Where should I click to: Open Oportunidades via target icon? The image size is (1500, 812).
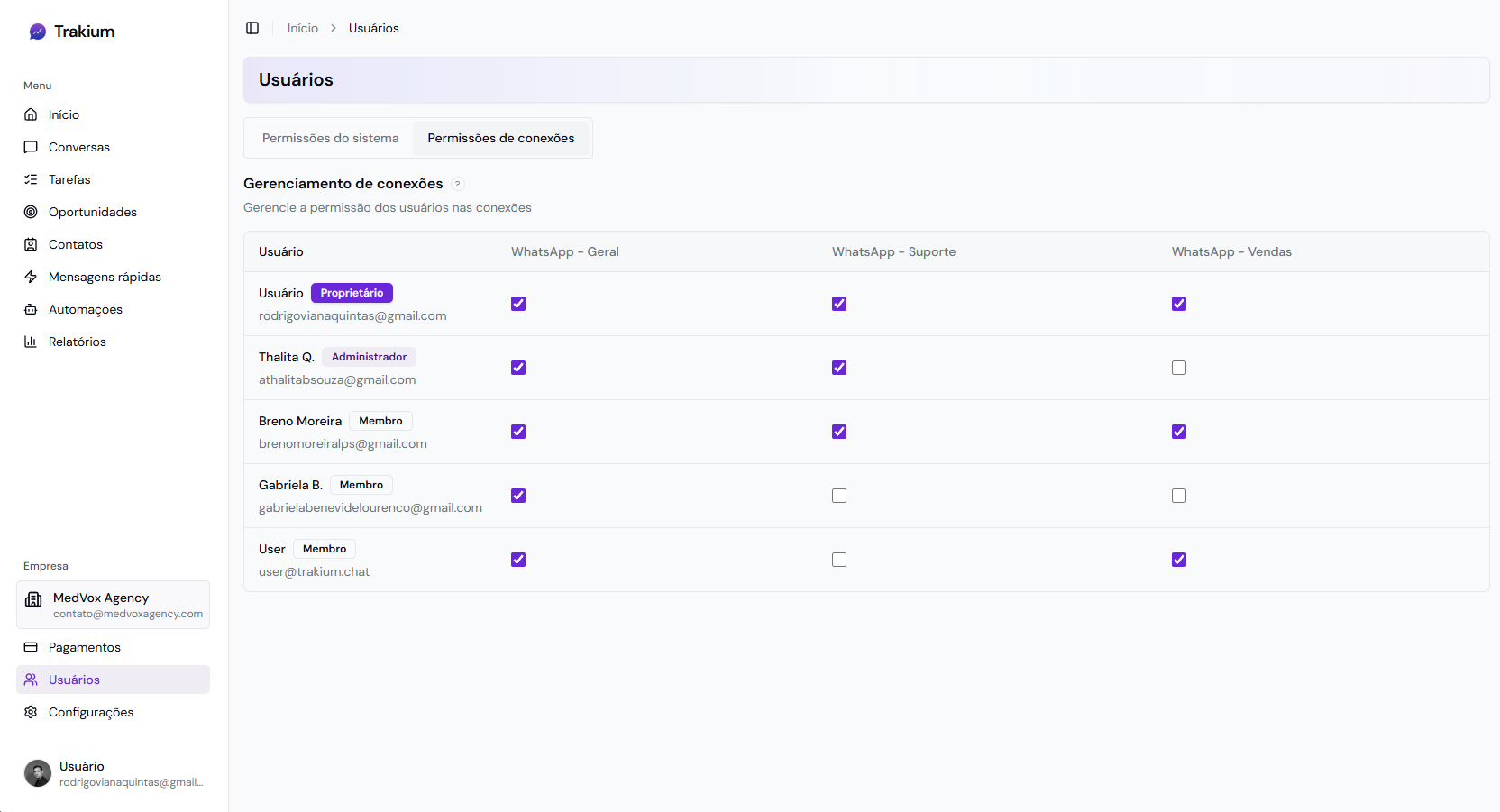(31, 212)
